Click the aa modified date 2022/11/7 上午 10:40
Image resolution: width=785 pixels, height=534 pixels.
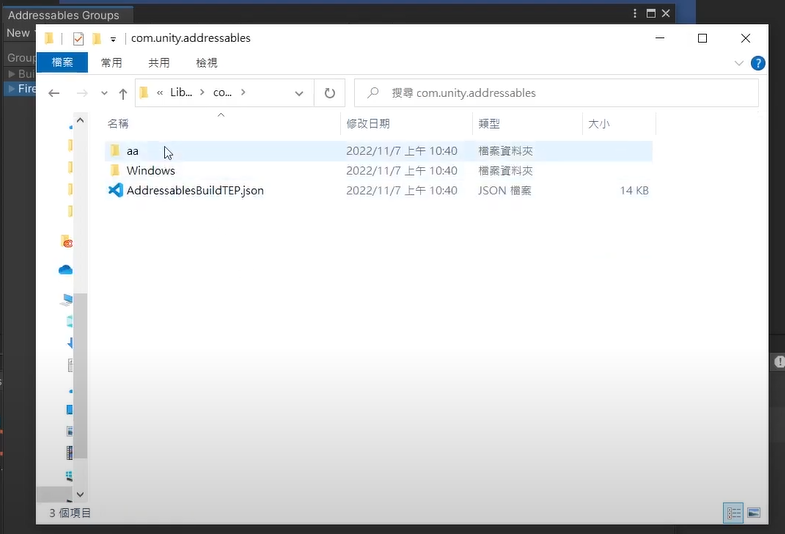402,151
